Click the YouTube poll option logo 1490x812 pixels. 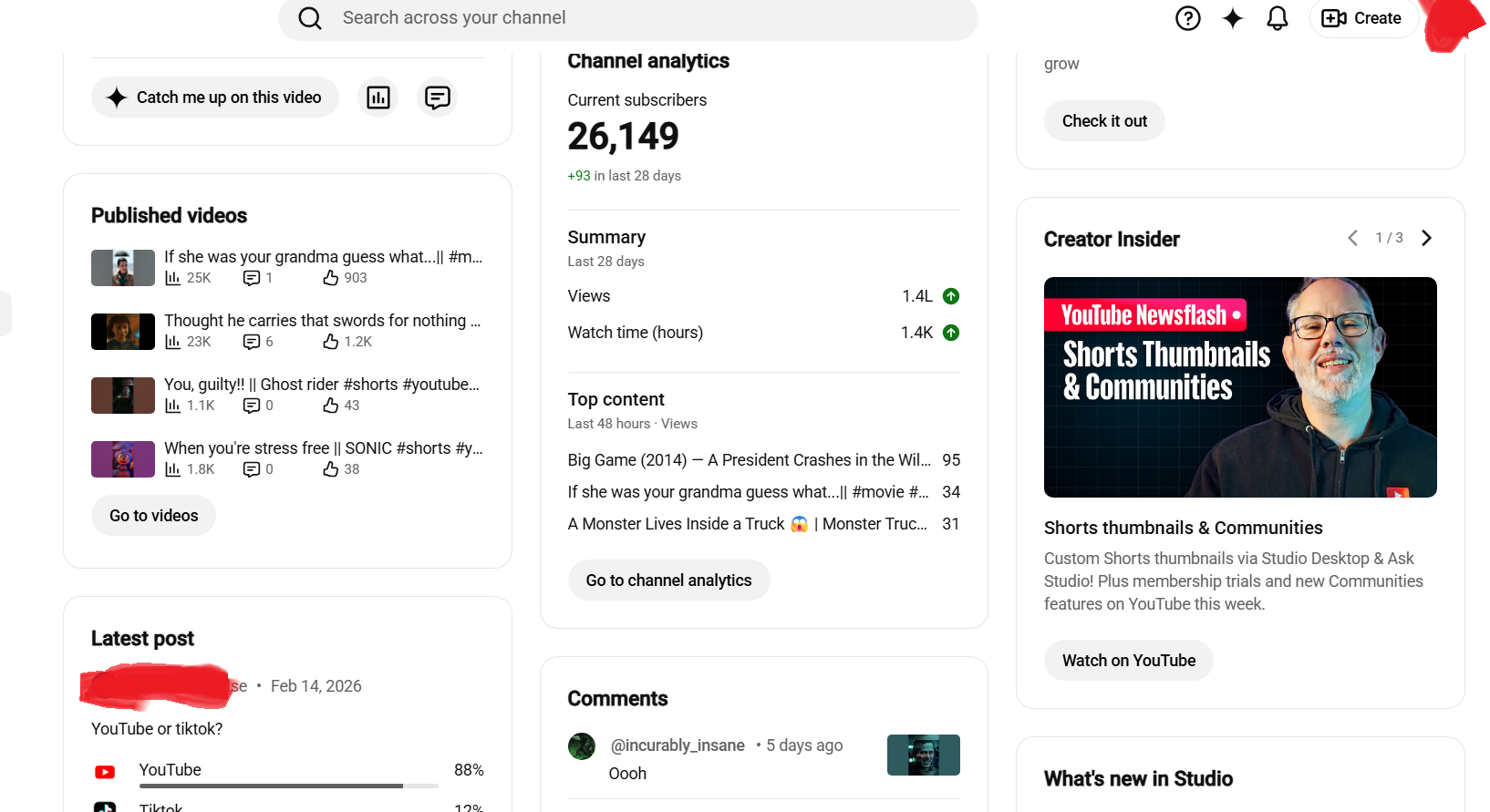click(105, 772)
